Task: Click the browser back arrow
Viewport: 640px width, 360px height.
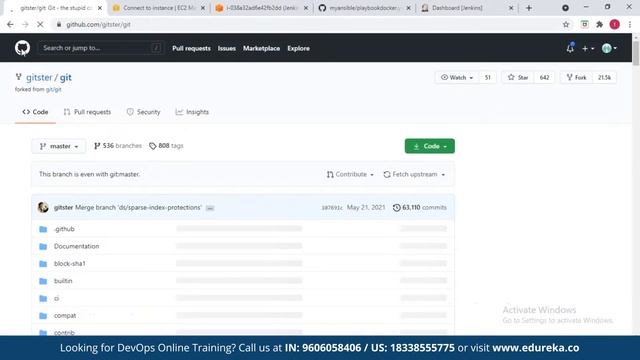Action: [10, 24]
